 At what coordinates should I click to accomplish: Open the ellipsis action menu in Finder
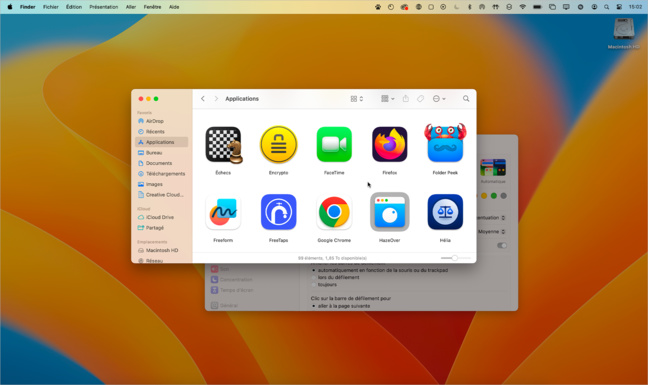click(x=439, y=99)
